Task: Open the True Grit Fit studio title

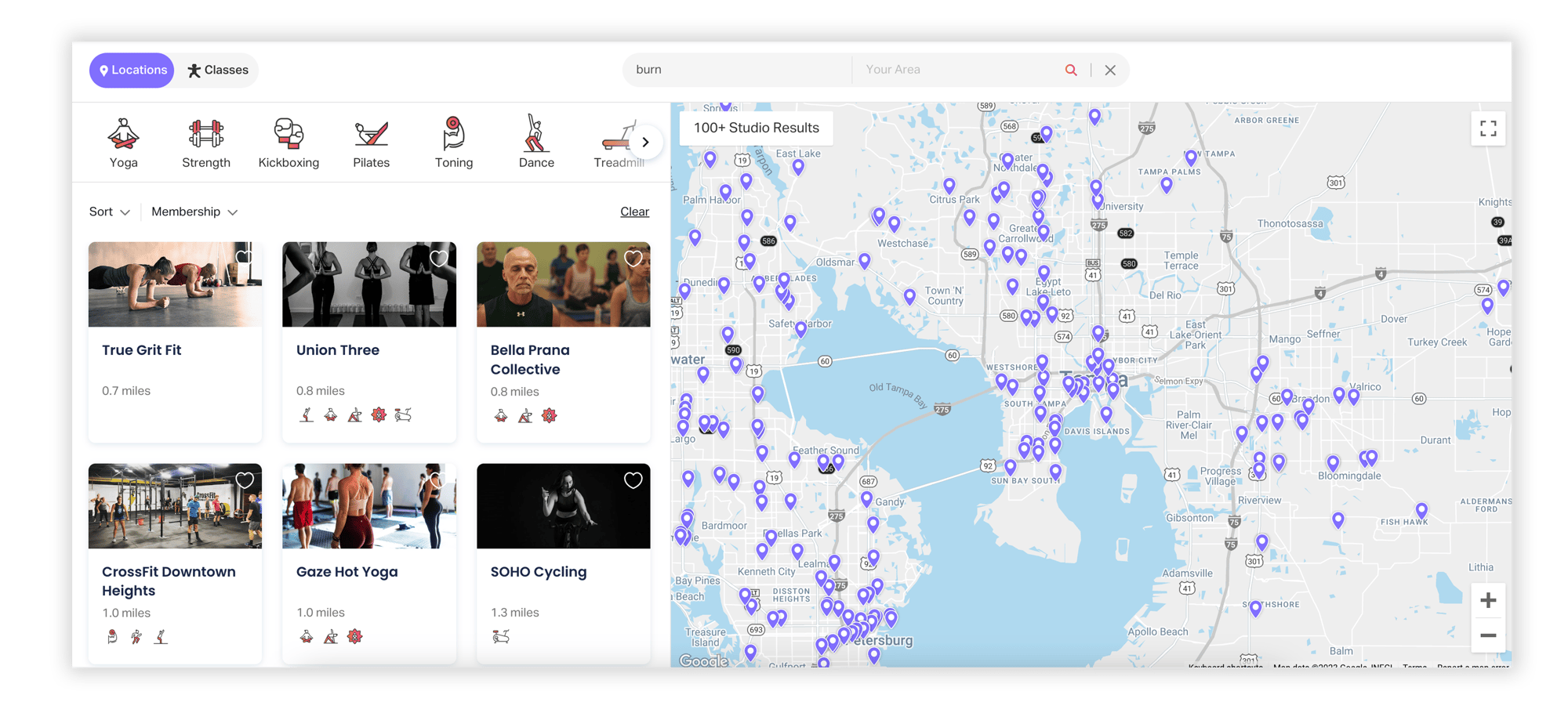Action: click(x=142, y=350)
